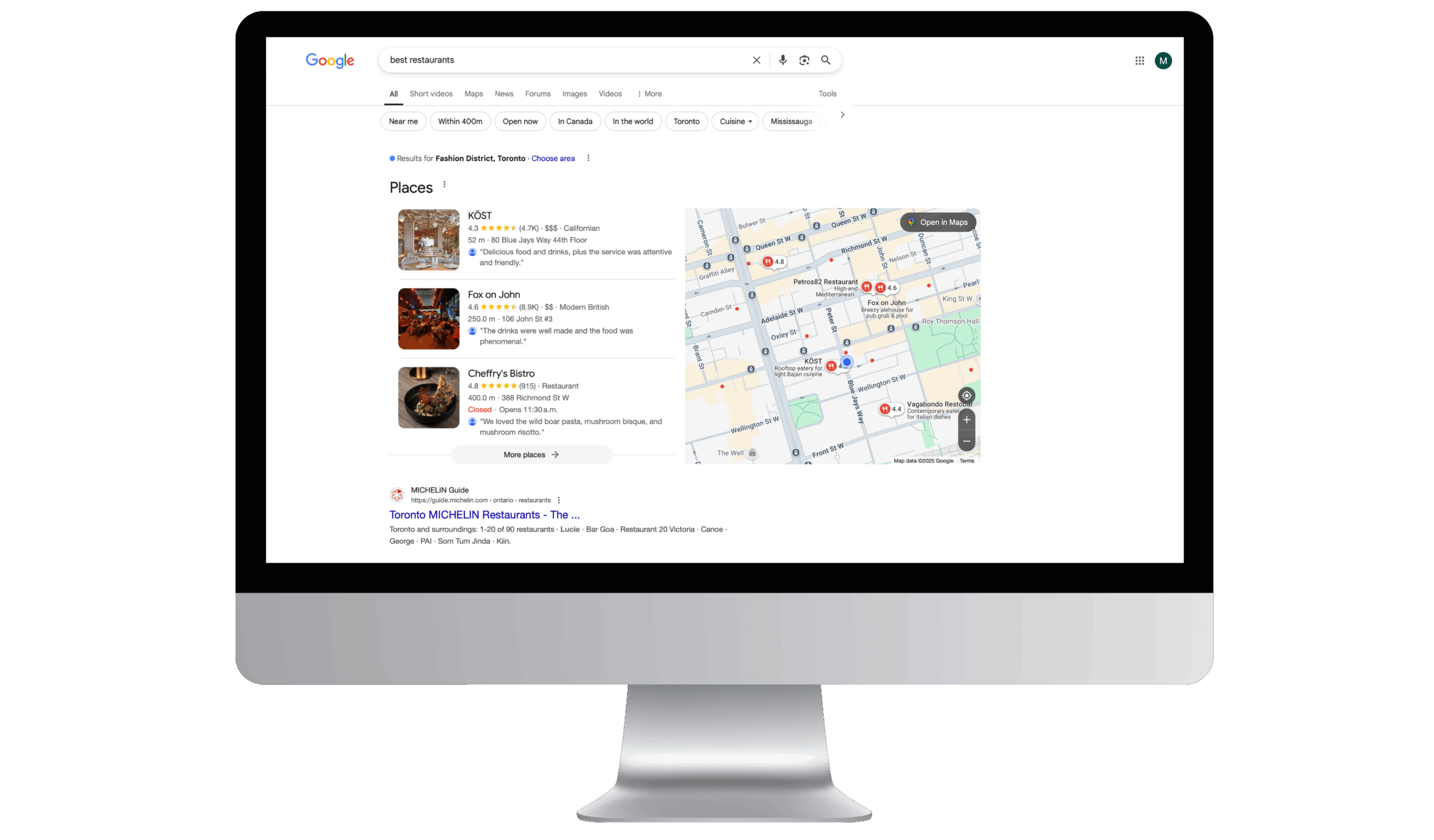The width and height of the screenshot is (1434, 840).
Task: Center the map on my location
Action: (x=966, y=396)
